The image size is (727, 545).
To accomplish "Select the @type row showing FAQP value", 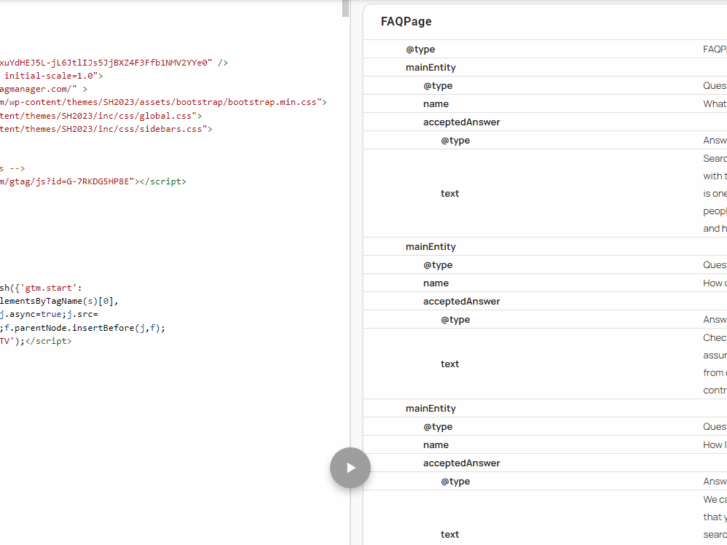I will 545,49.
